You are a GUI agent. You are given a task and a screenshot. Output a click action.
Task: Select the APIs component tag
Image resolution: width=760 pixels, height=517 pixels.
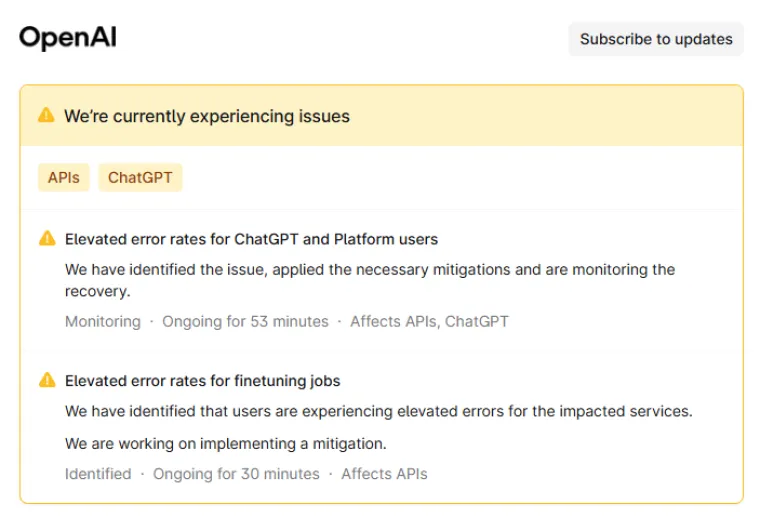pos(64,178)
